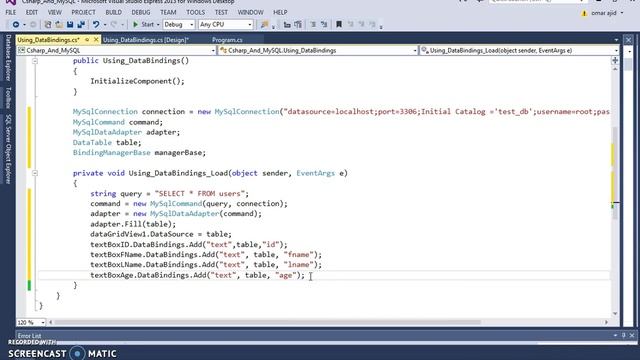Screen dimensions: 640x360
Task: Switch to the Program.cs tab
Action: click(x=227, y=40)
